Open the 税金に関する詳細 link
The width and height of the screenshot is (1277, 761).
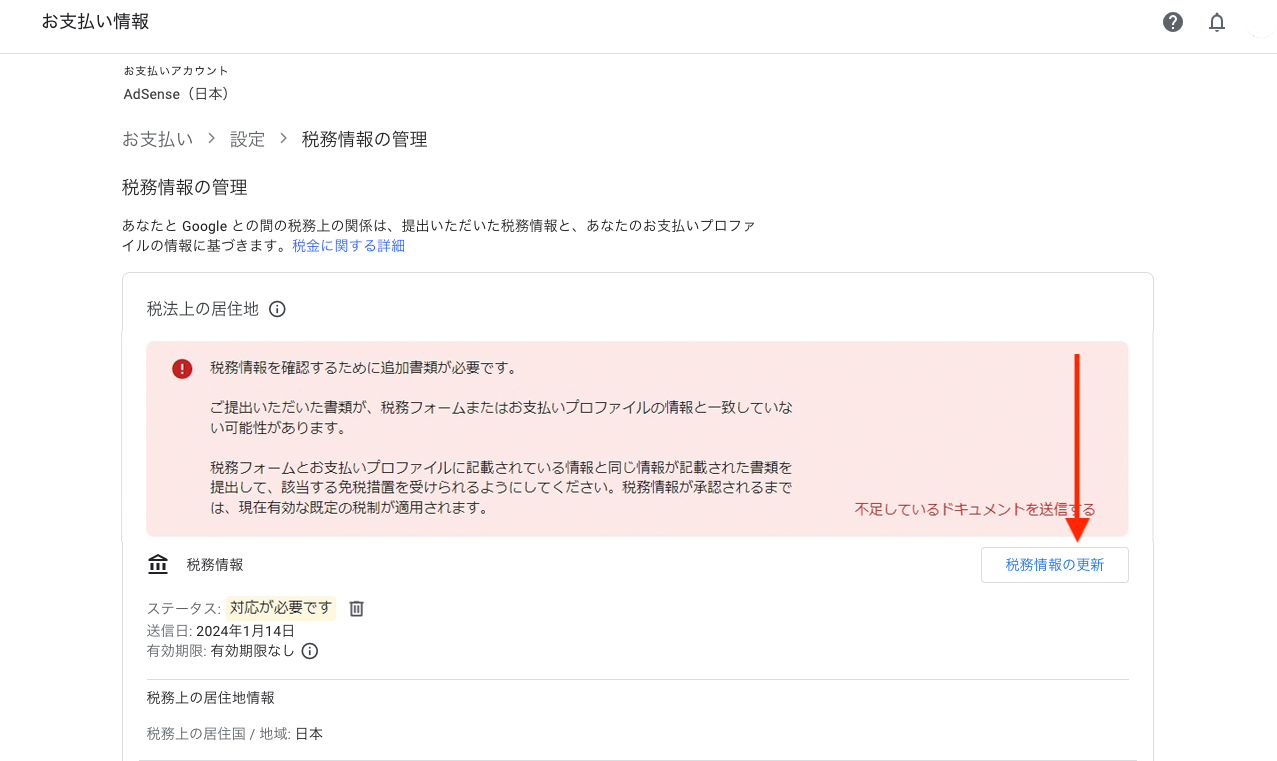click(348, 245)
